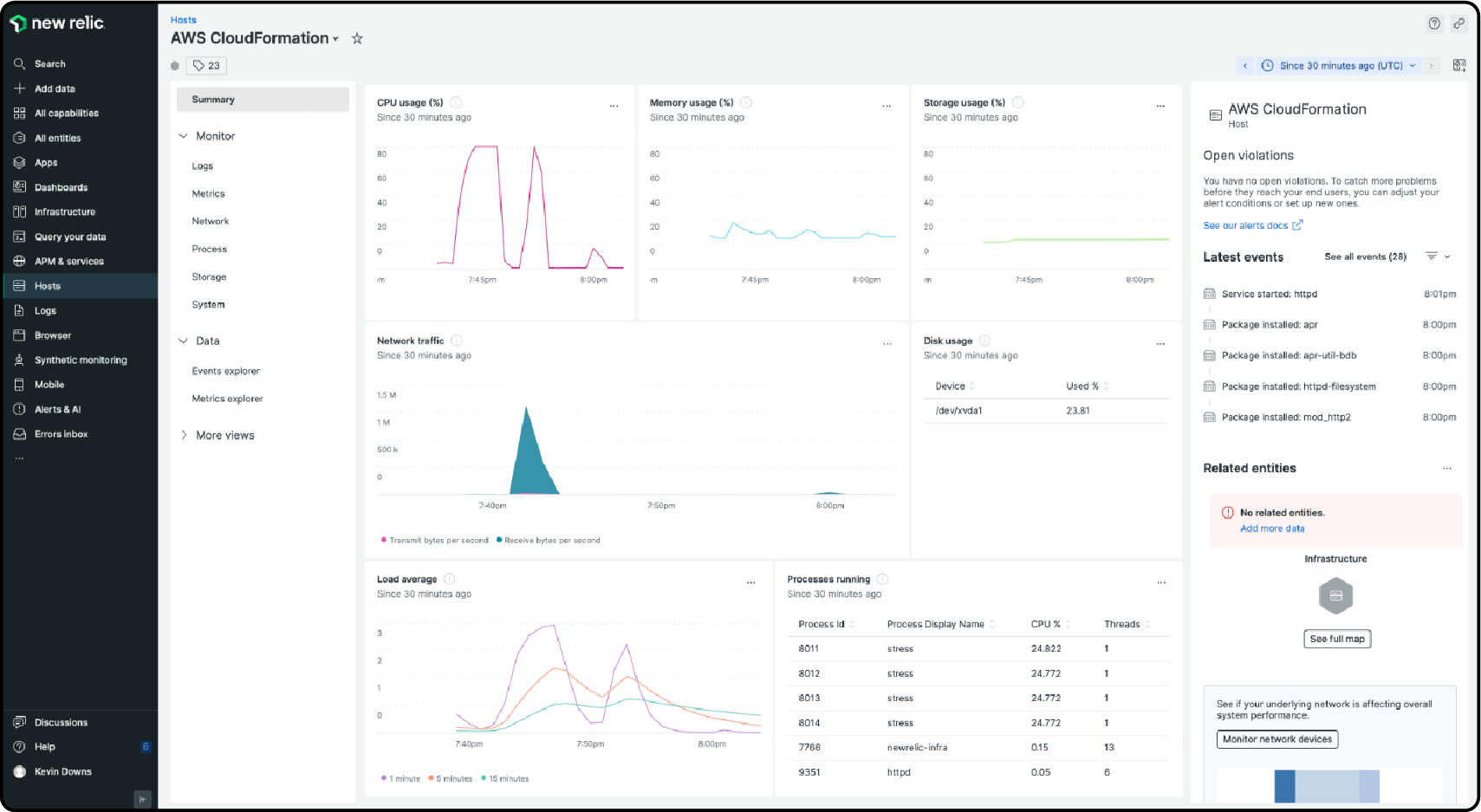Viewport: 1481px width, 812px height.
Task: Copy permalink using the link icon
Action: pos(1459,23)
